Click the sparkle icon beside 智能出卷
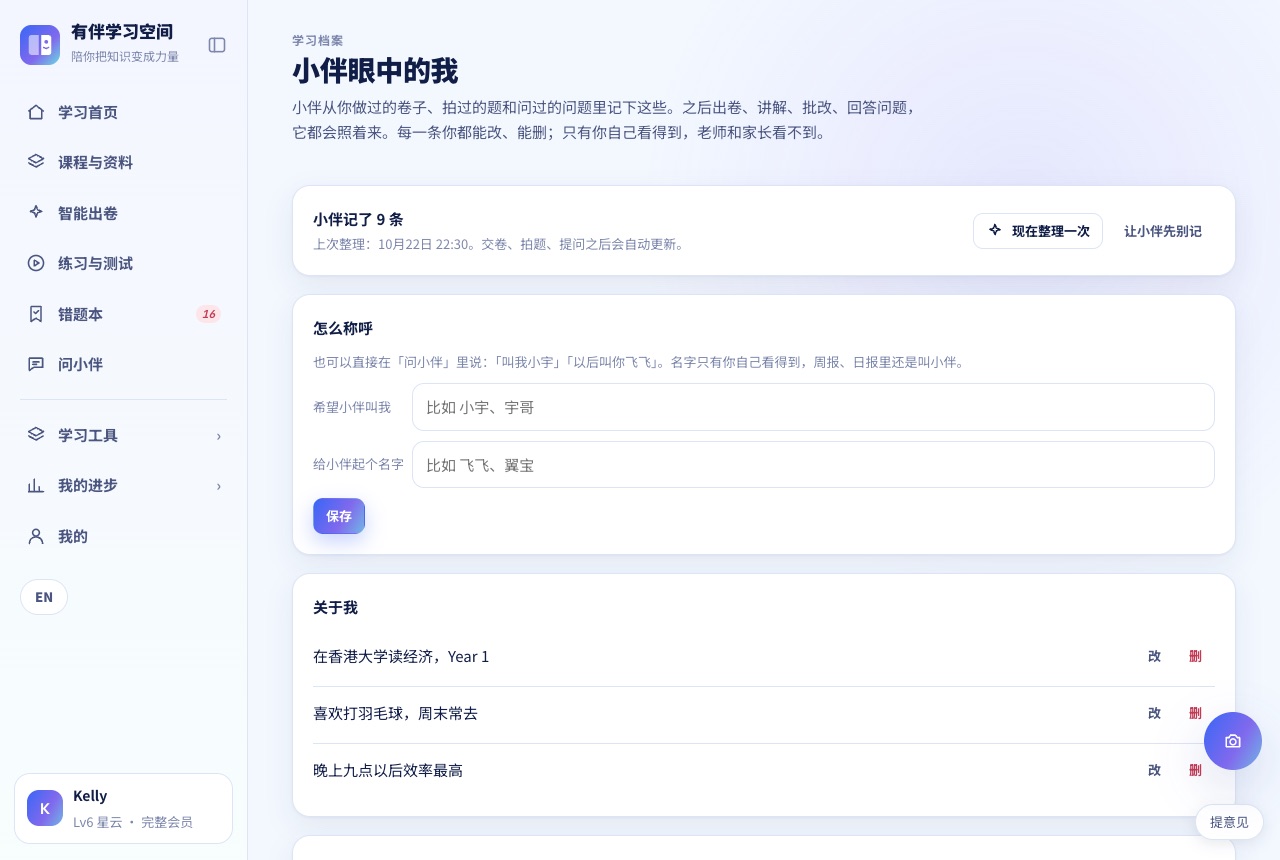Image resolution: width=1280 pixels, height=860 pixels. pos(36,213)
